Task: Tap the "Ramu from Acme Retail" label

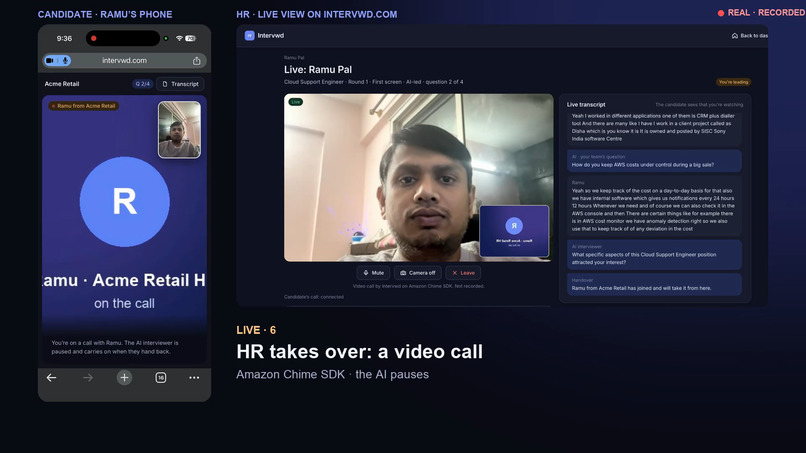Action: pos(83,106)
